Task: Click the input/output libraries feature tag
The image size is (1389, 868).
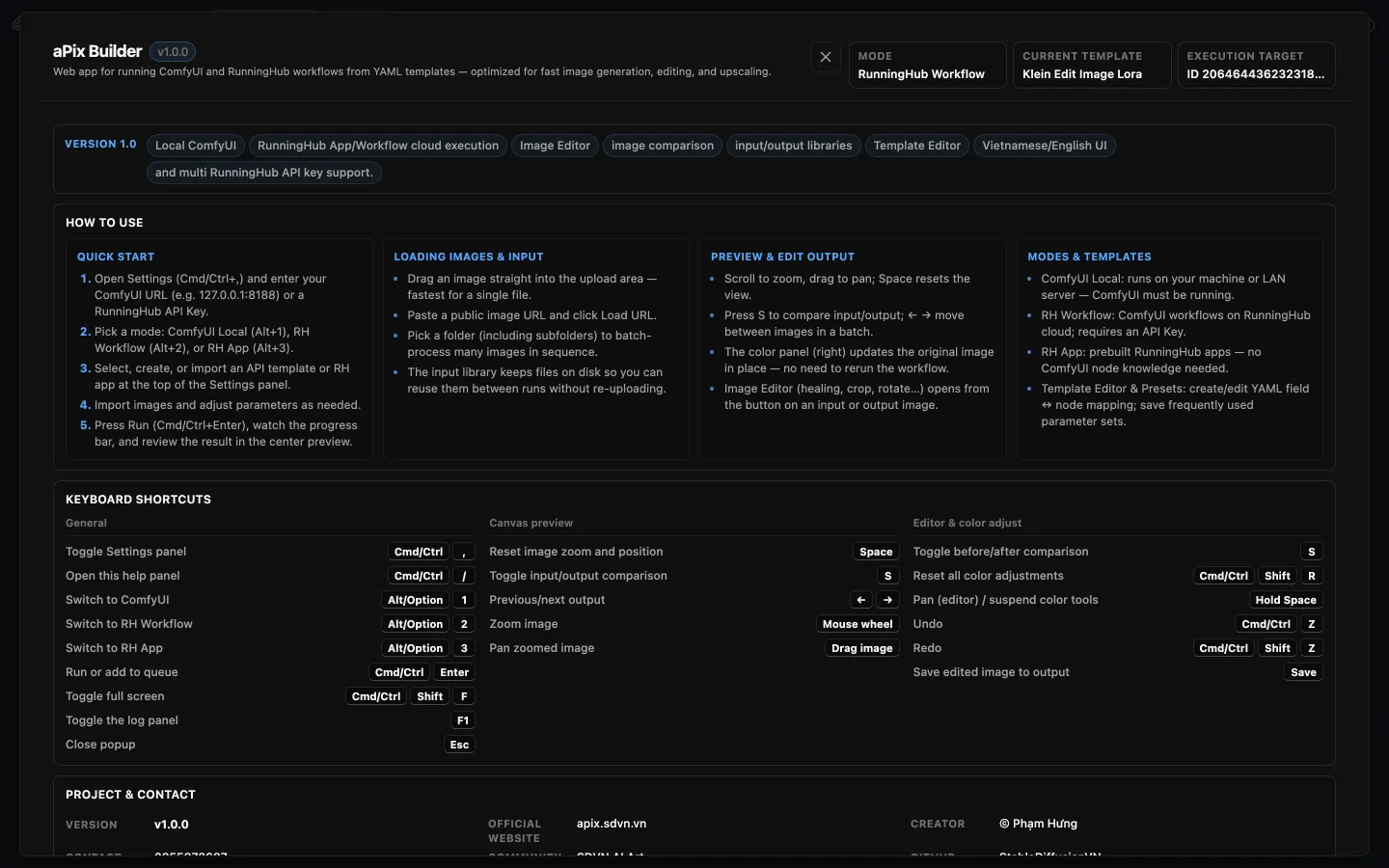Action: tap(794, 146)
